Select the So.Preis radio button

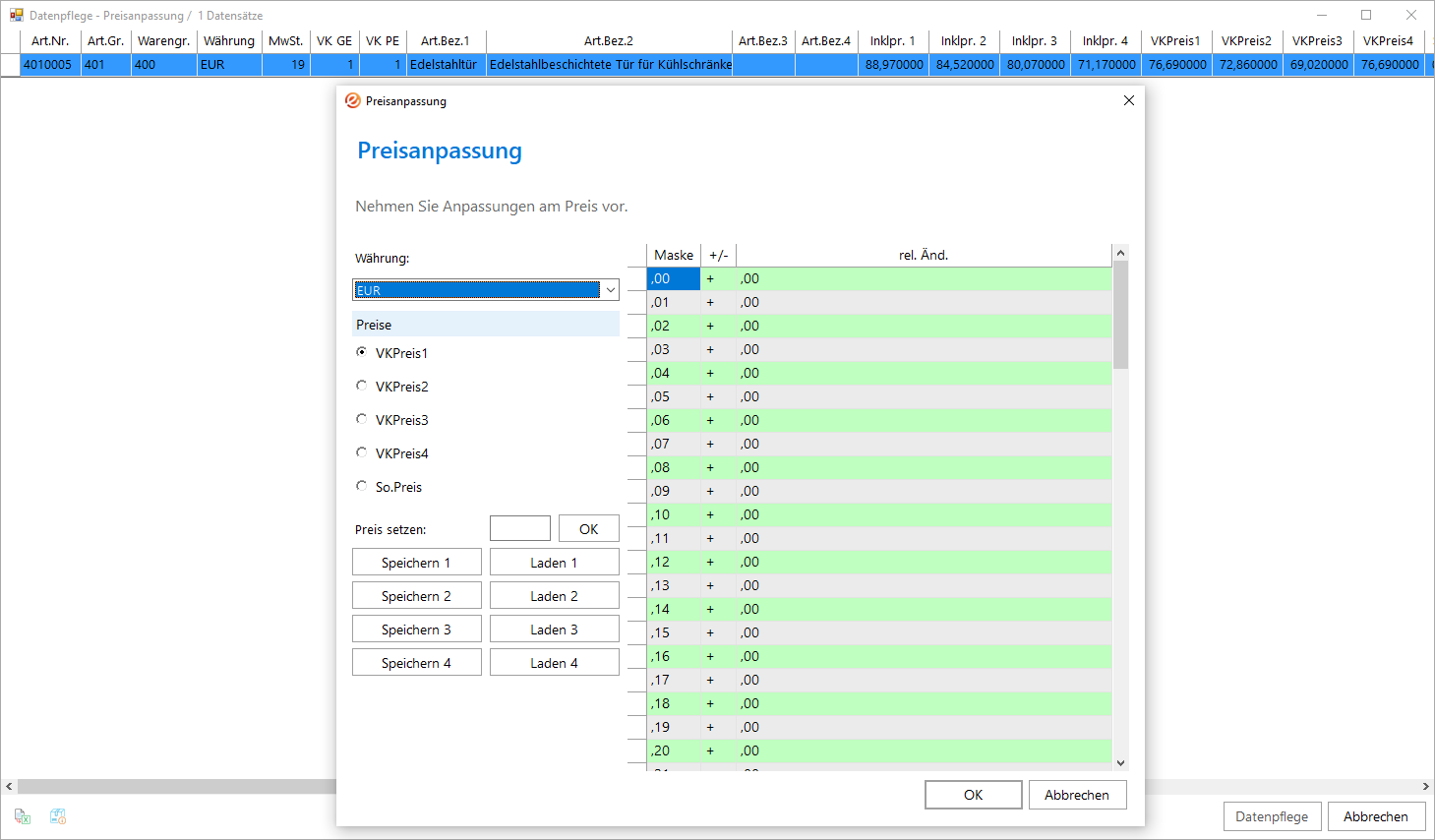[x=362, y=486]
